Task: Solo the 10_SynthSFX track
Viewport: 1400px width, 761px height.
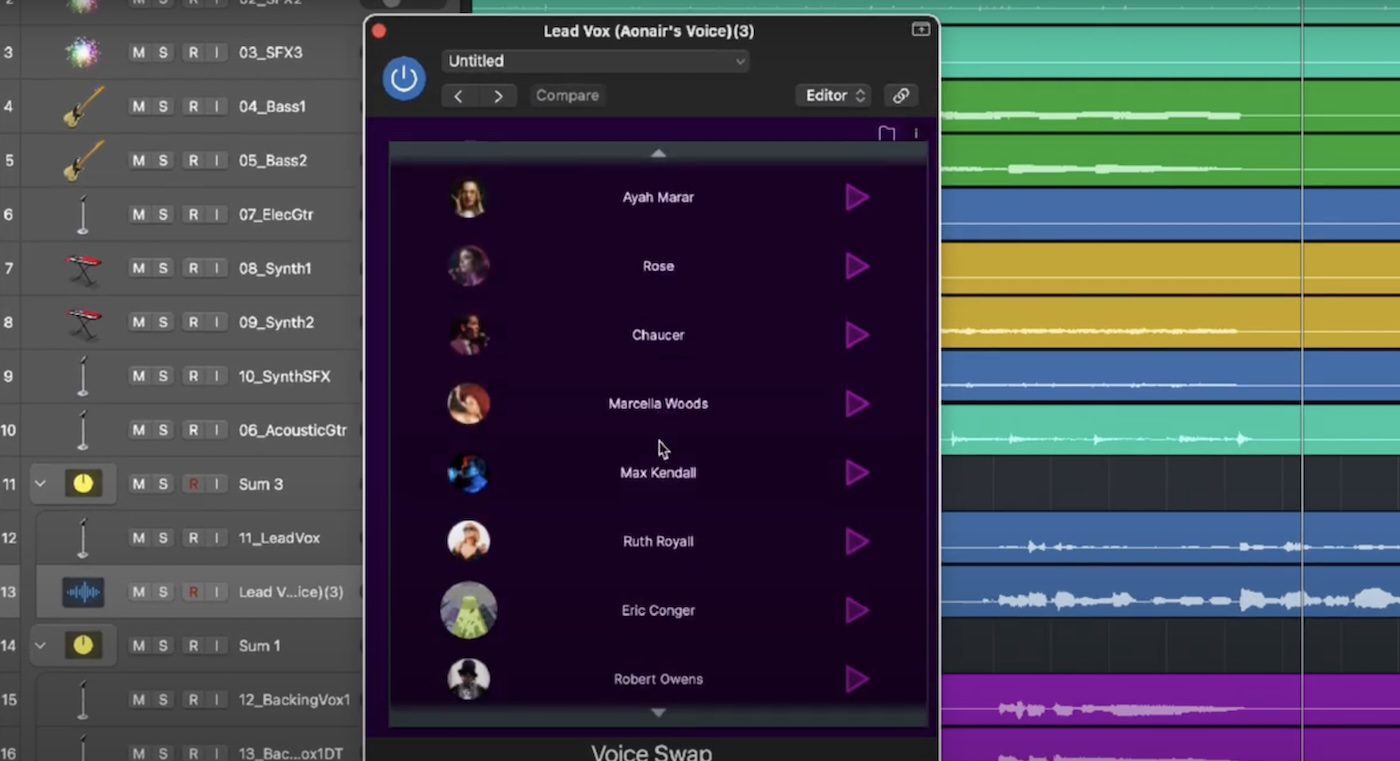Action: [x=163, y=377]
